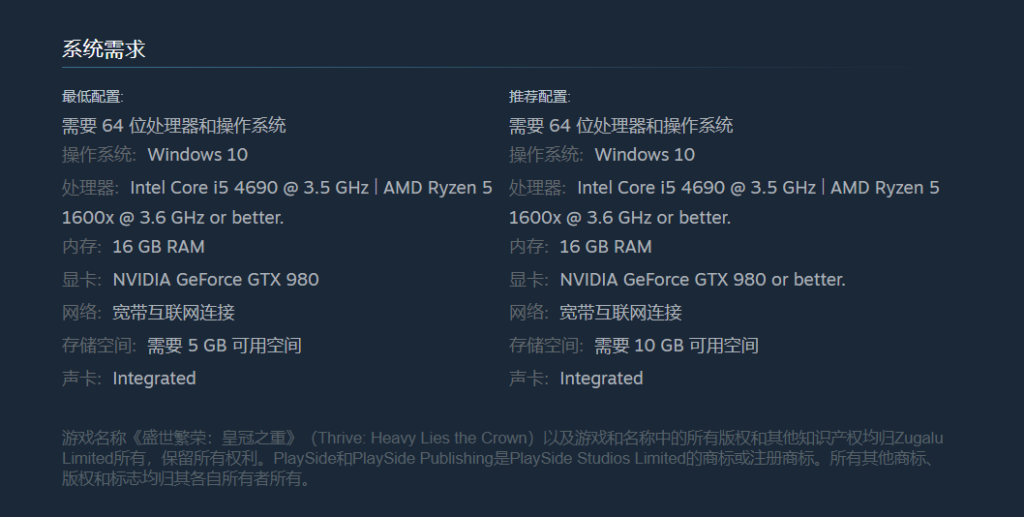Viewport: 1024px width, 517px height.
Task: Click NVIDIA GeForce GTX 980 minimum graphics
Action: pos(216,280)
